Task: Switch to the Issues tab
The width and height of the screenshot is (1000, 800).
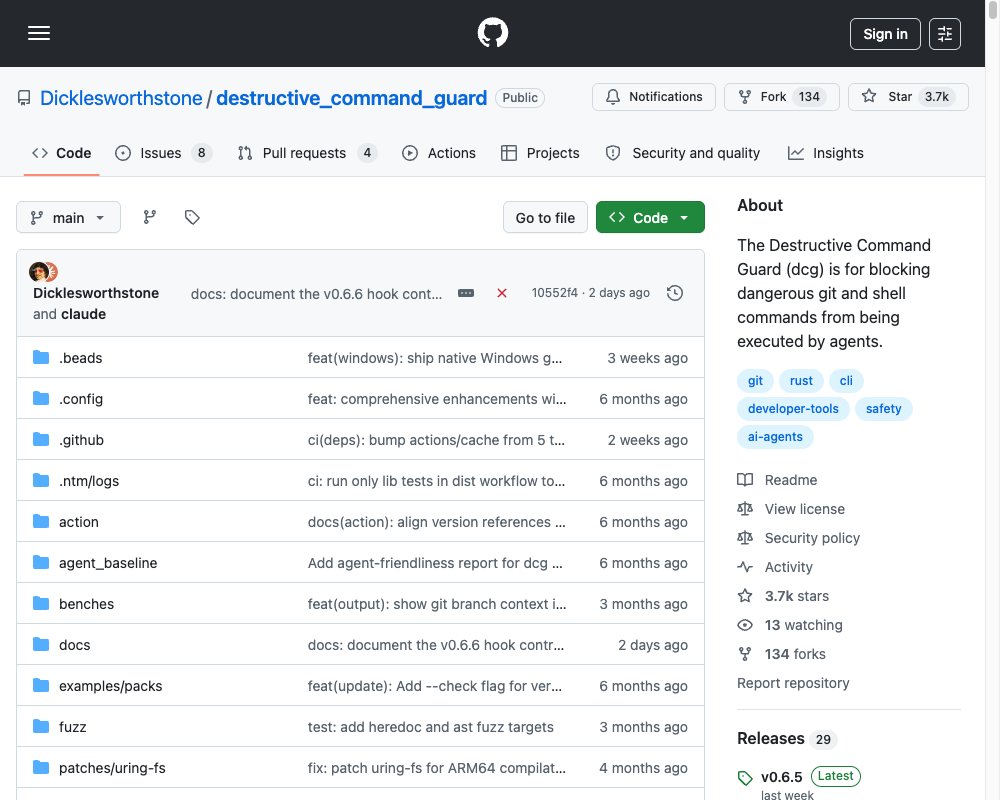Action: [x=163, y=153]
